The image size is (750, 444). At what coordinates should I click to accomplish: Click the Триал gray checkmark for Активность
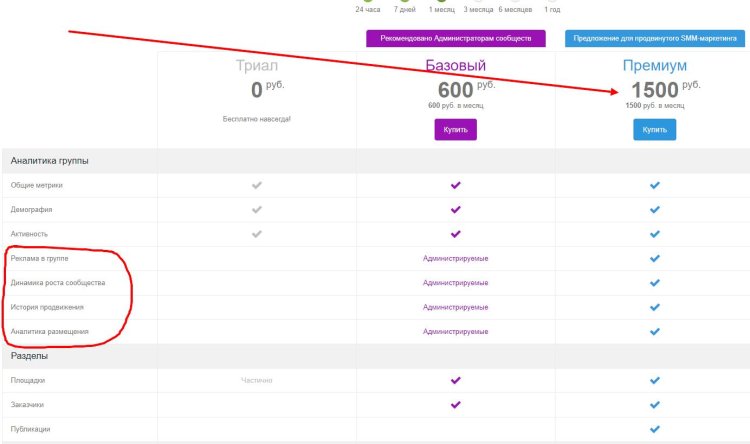pos(256,234)
